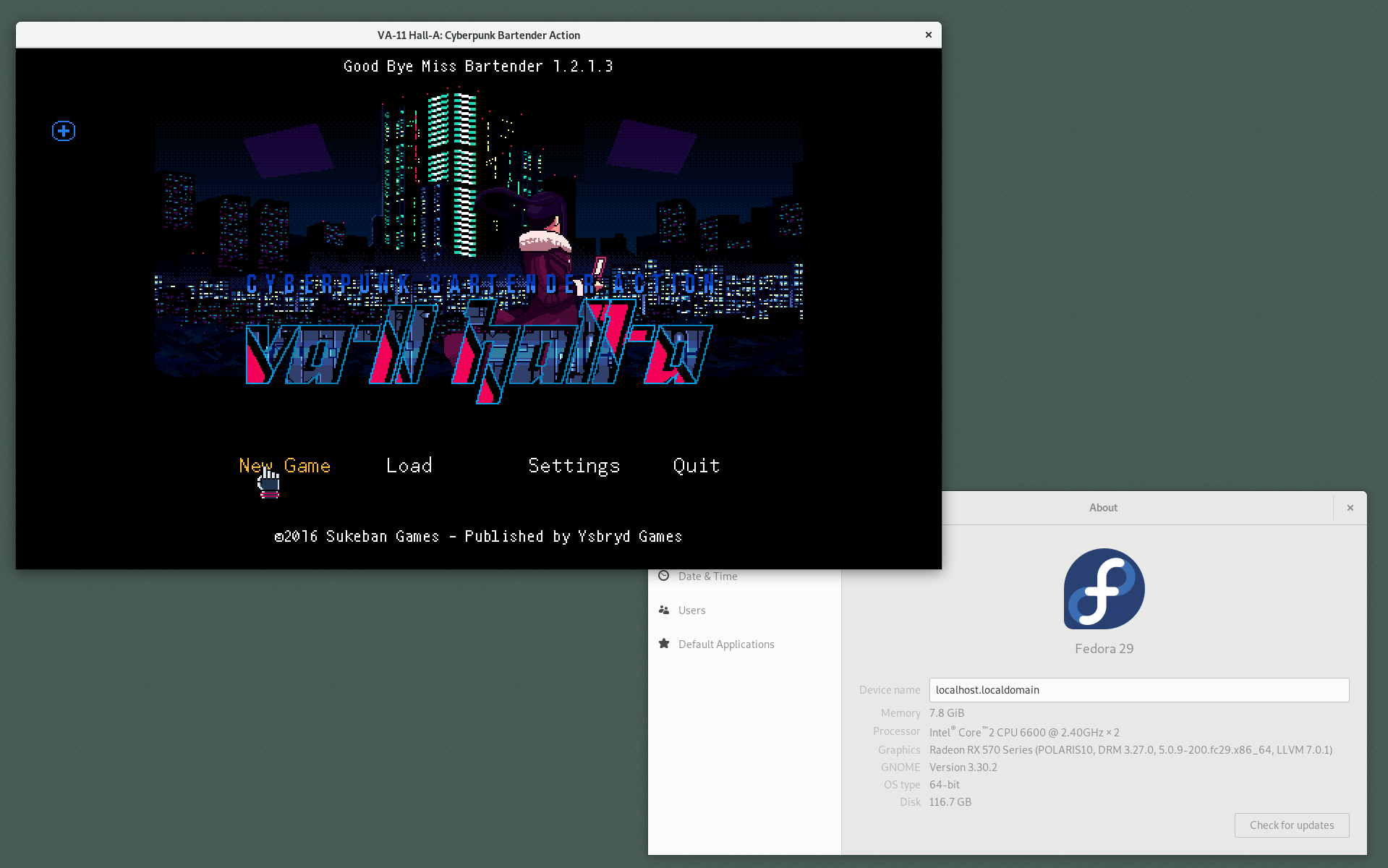Click the Users people icon

coord(663,610)
